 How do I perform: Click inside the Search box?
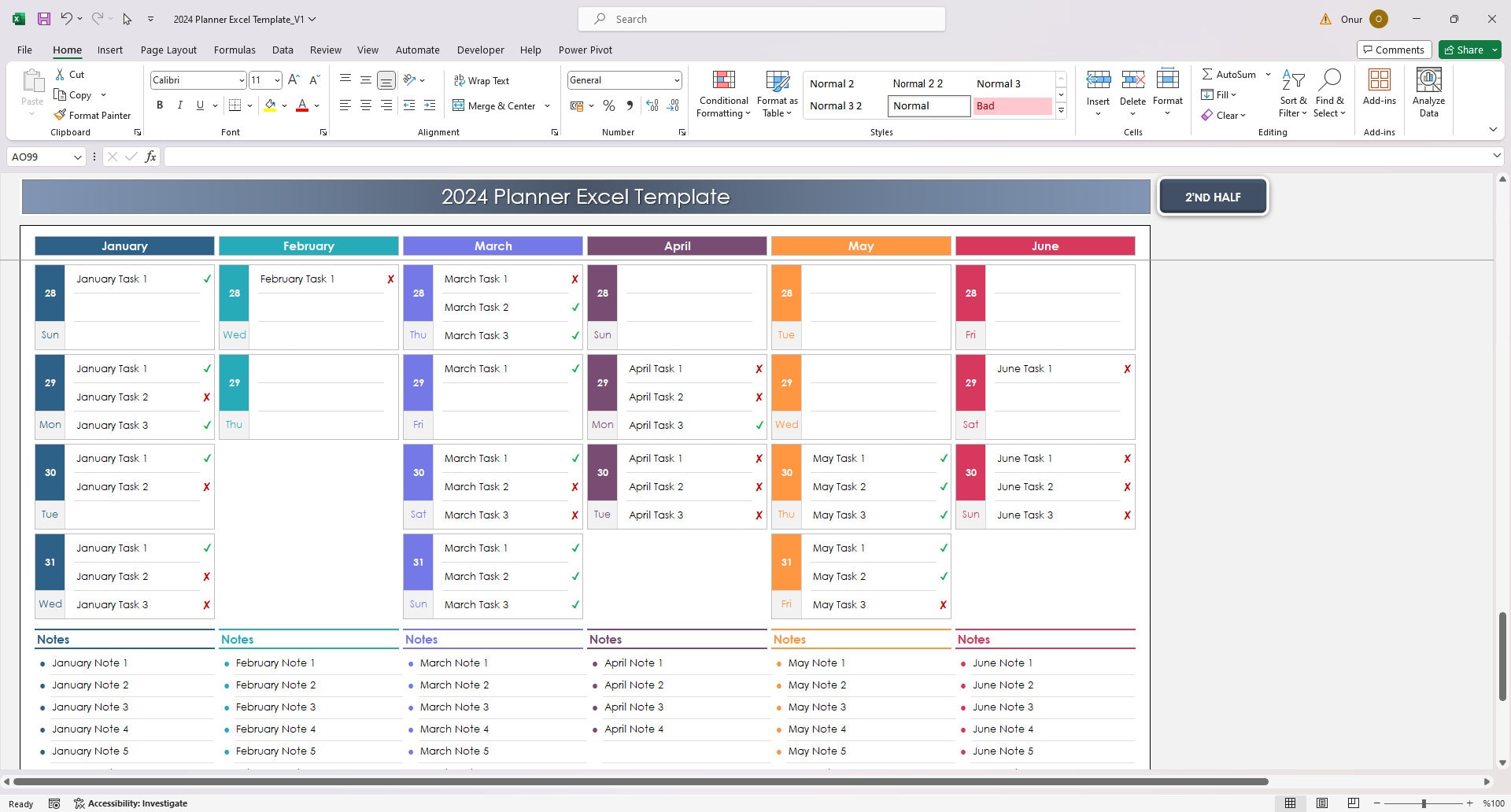[x=760, y=18]
